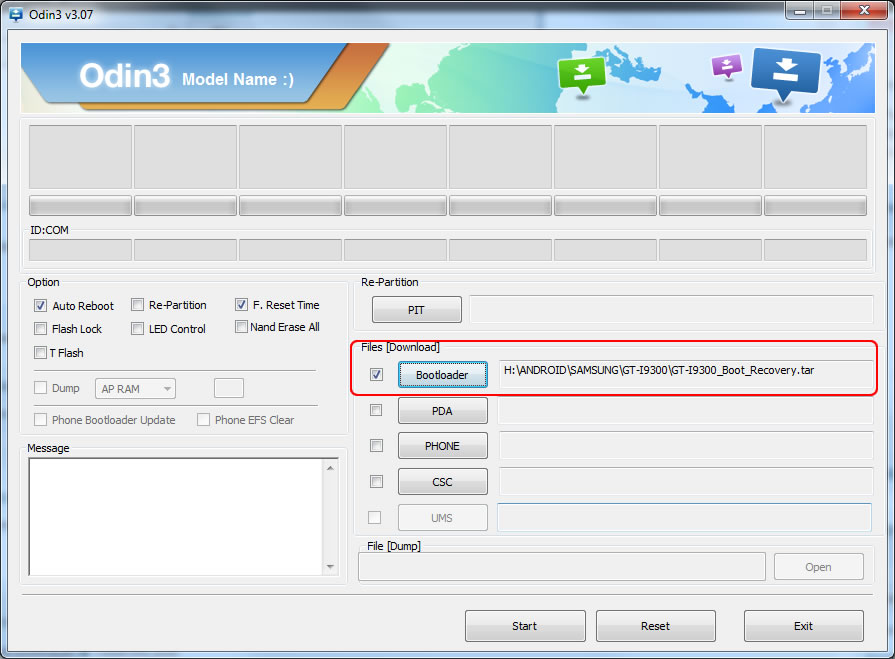
Task: Click the Bootloader file button
Action: 442,375
